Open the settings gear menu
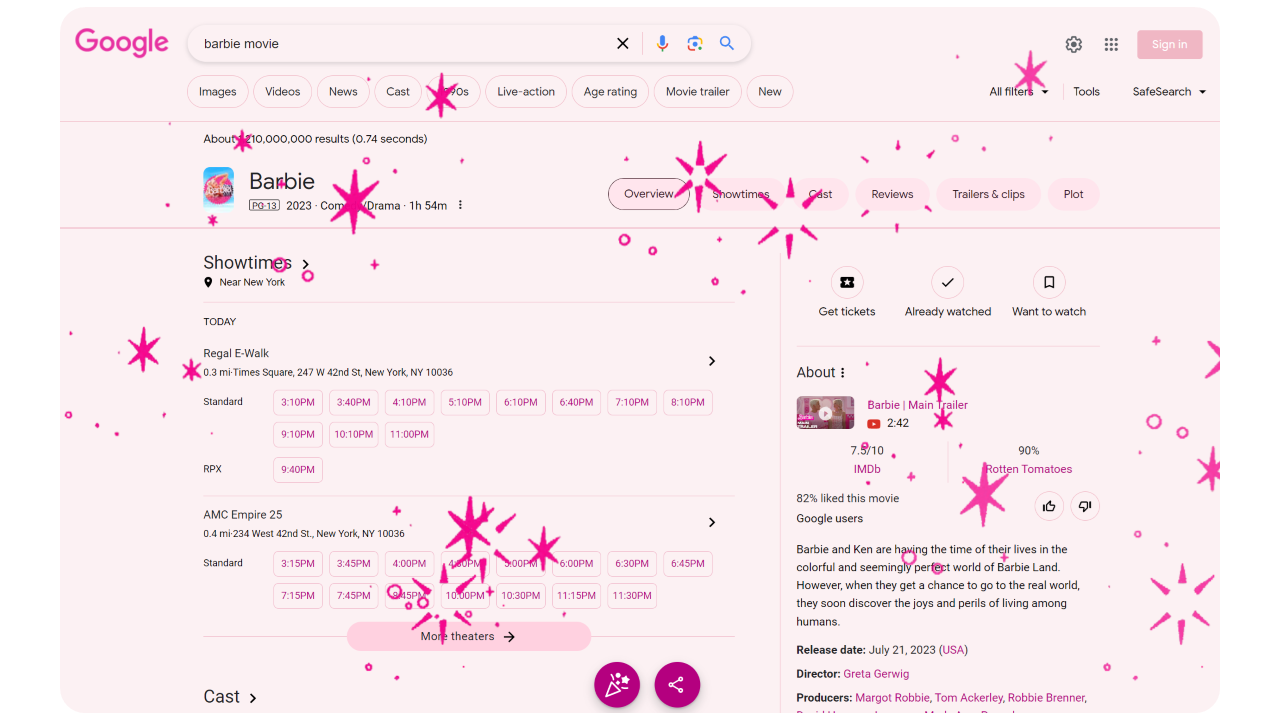 [x=1074, y=44]
